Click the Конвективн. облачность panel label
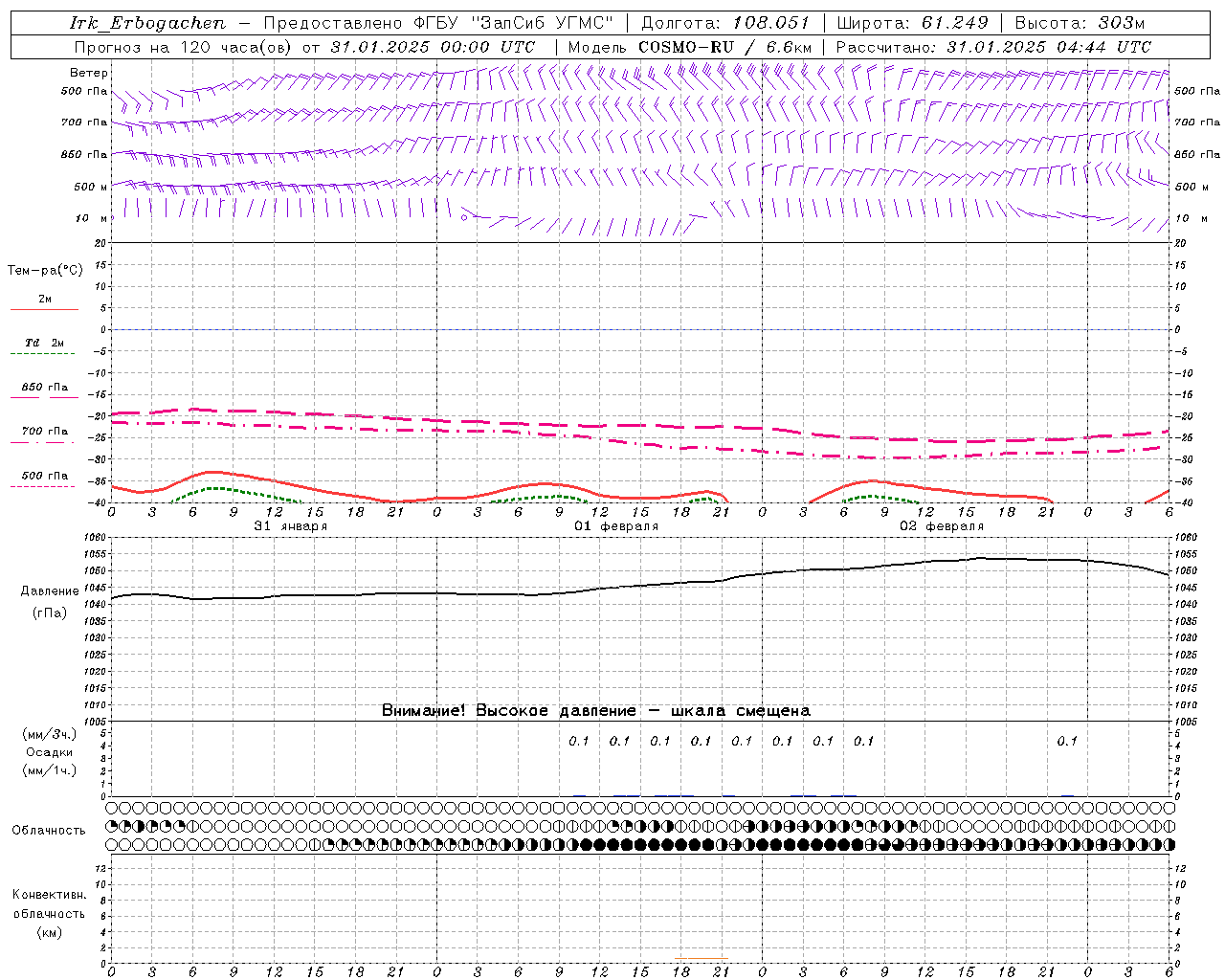Screen dimensions: 1225x980 click(x=50, y=913)
